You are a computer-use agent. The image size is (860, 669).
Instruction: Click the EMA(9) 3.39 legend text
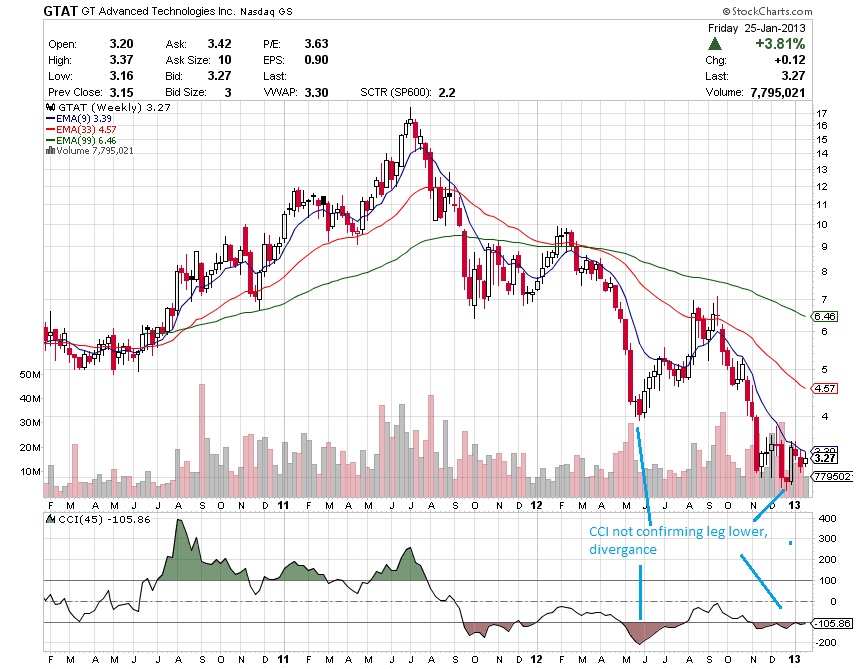(x=84, y=118)
